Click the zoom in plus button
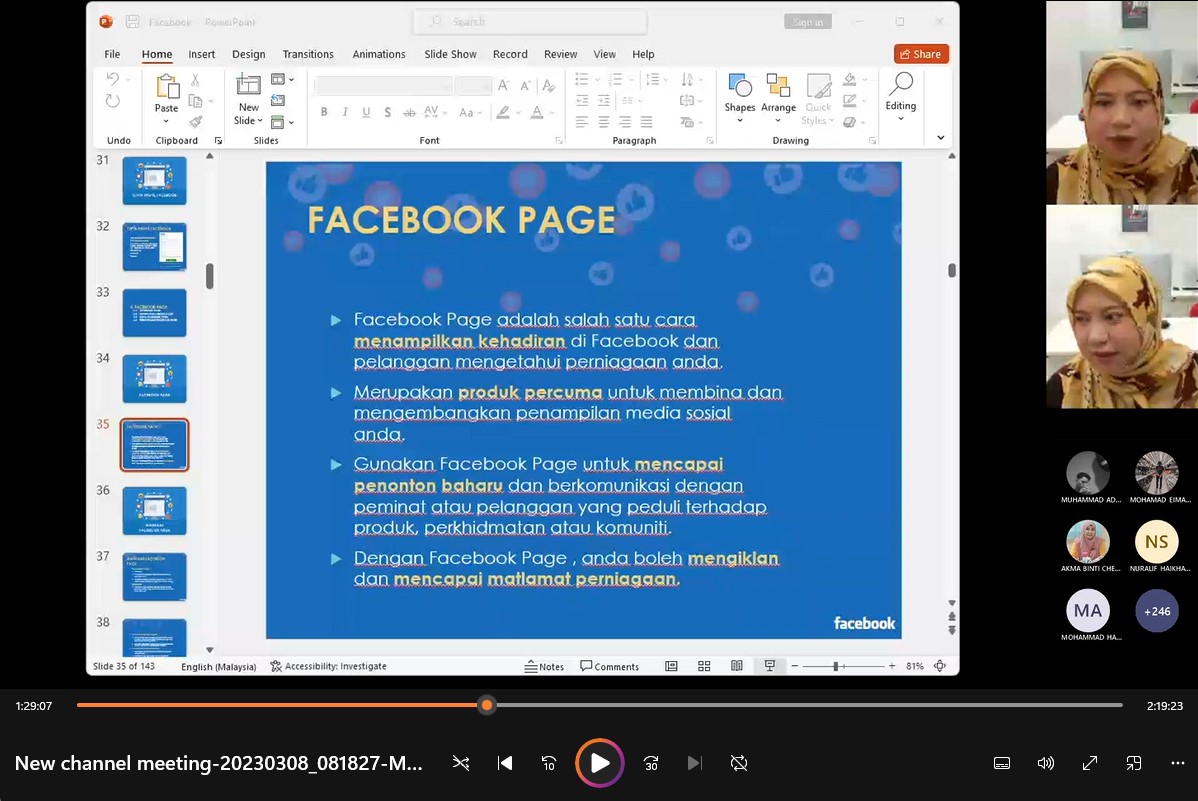The height and width of the screenshot is (801, 1198). 892,666
